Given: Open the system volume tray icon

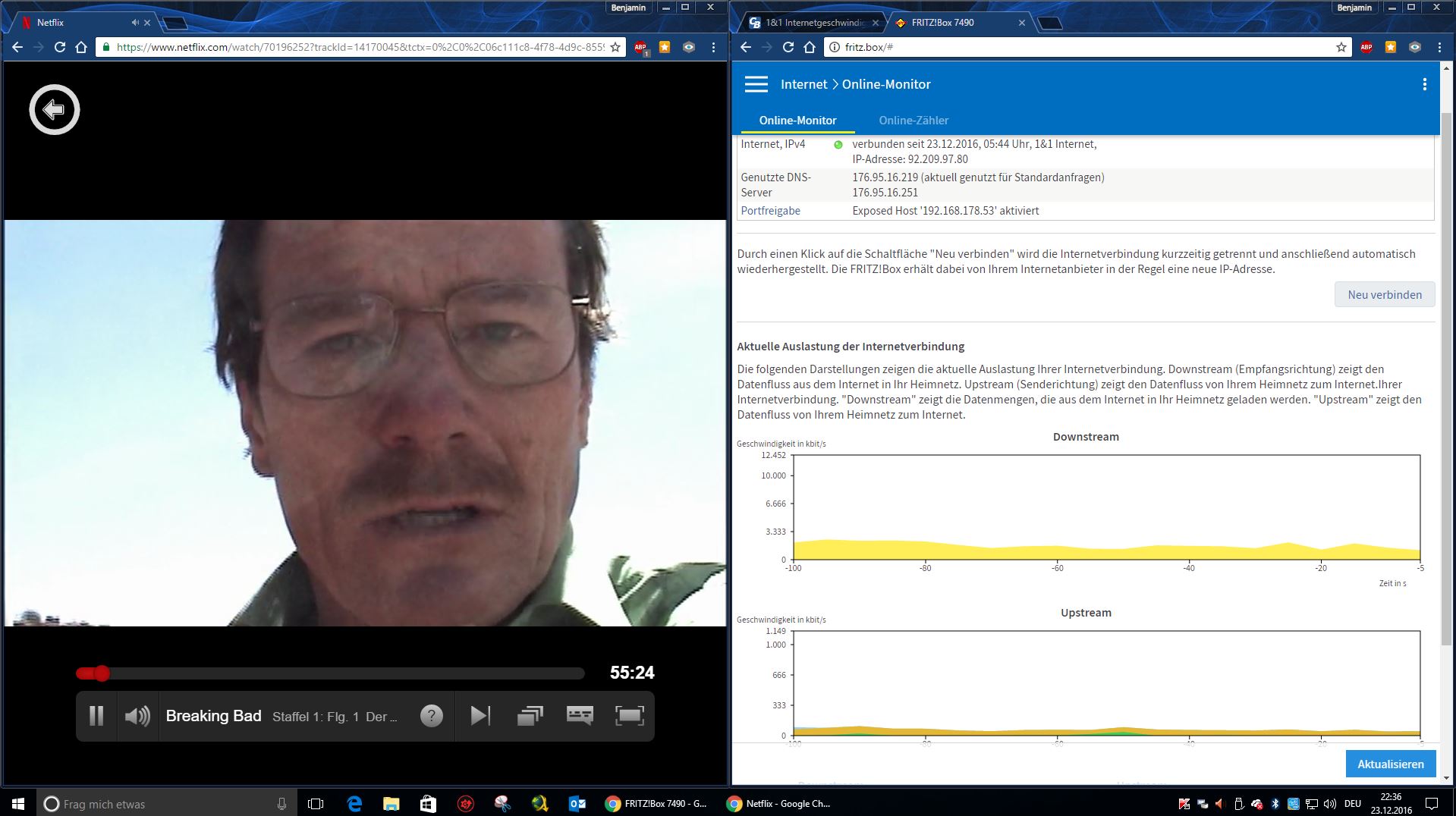Looking at the screenshot, I should (1330, 804).
